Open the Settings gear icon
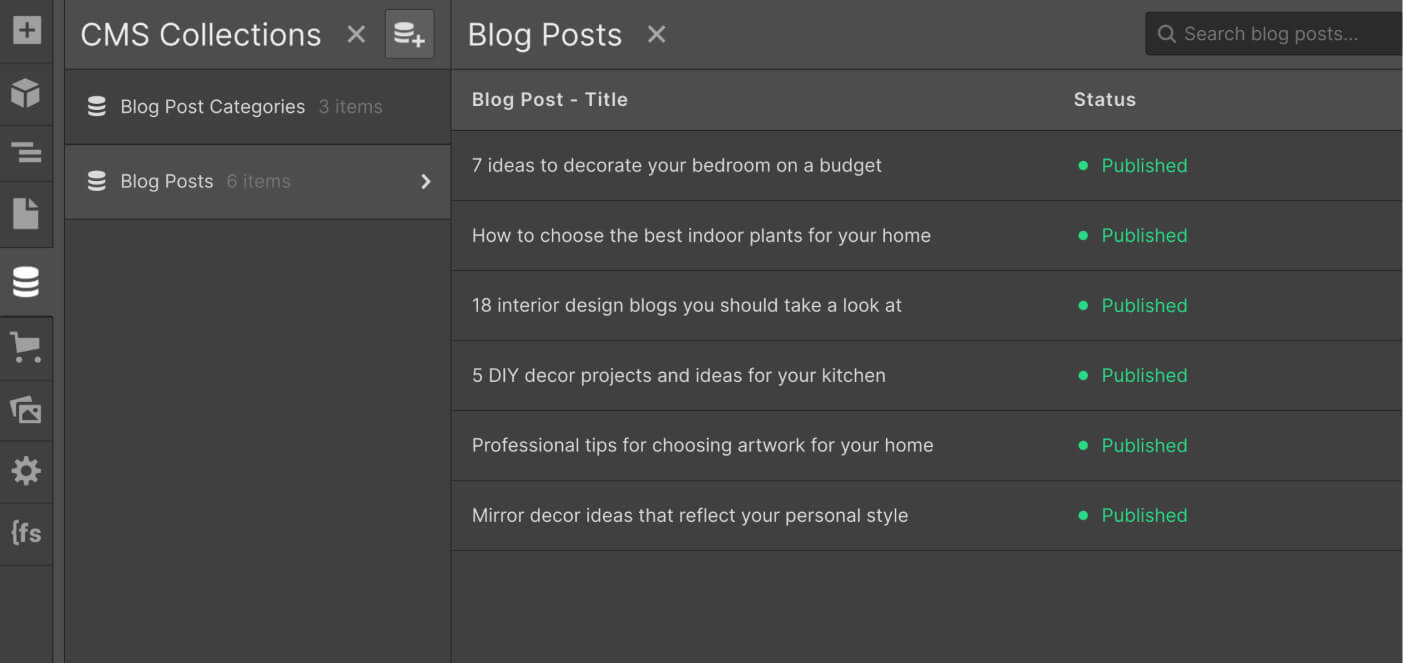 click(x=26, y=471)
